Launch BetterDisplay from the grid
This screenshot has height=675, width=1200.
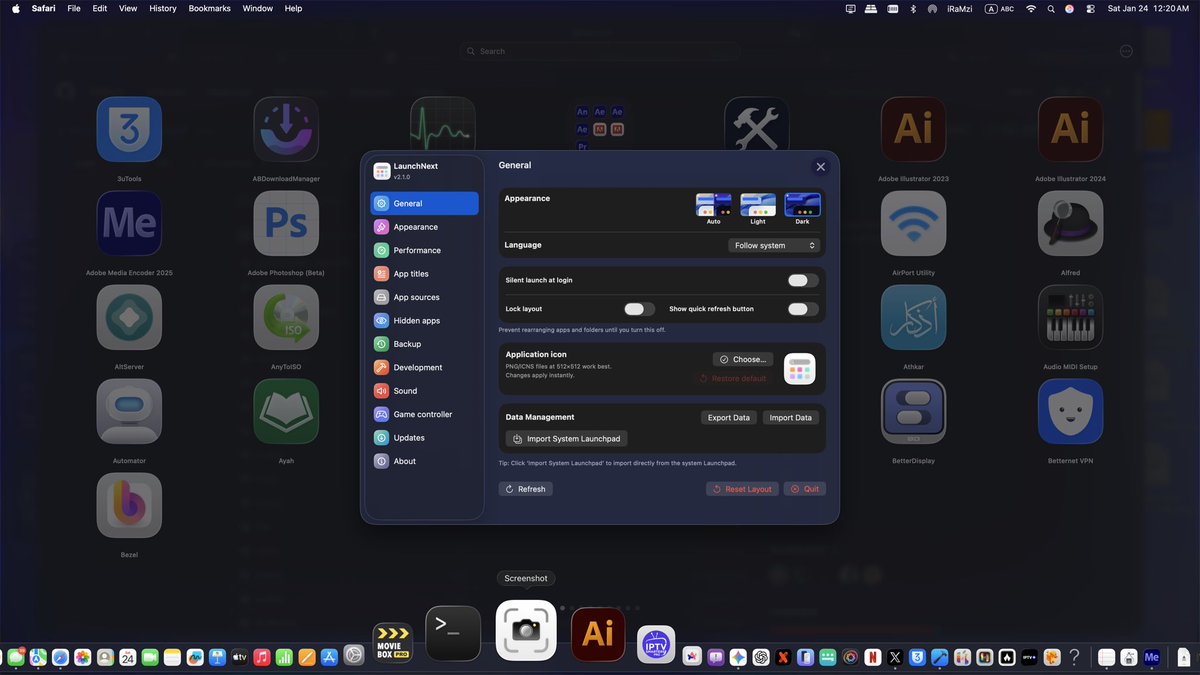click(913, 411)
